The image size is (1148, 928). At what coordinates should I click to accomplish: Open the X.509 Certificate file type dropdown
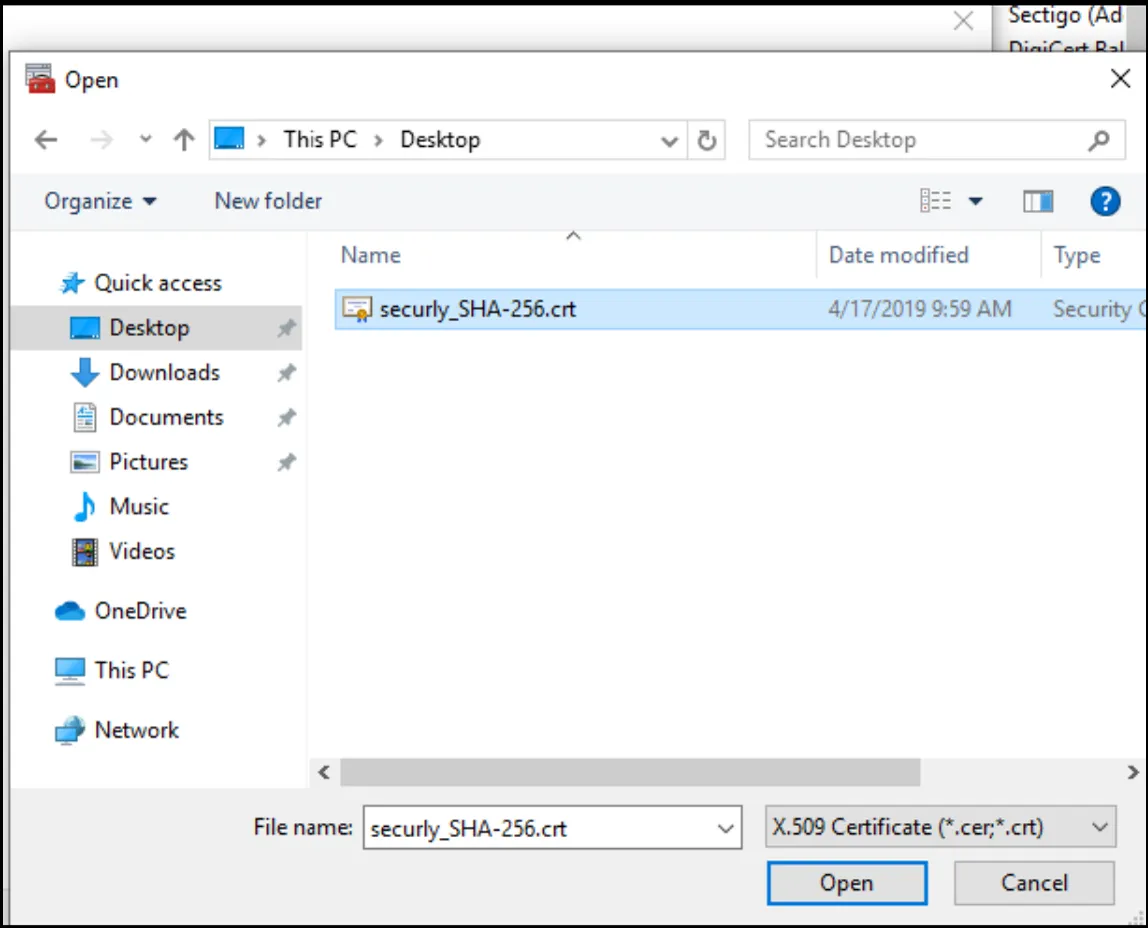tap(940, 828)
